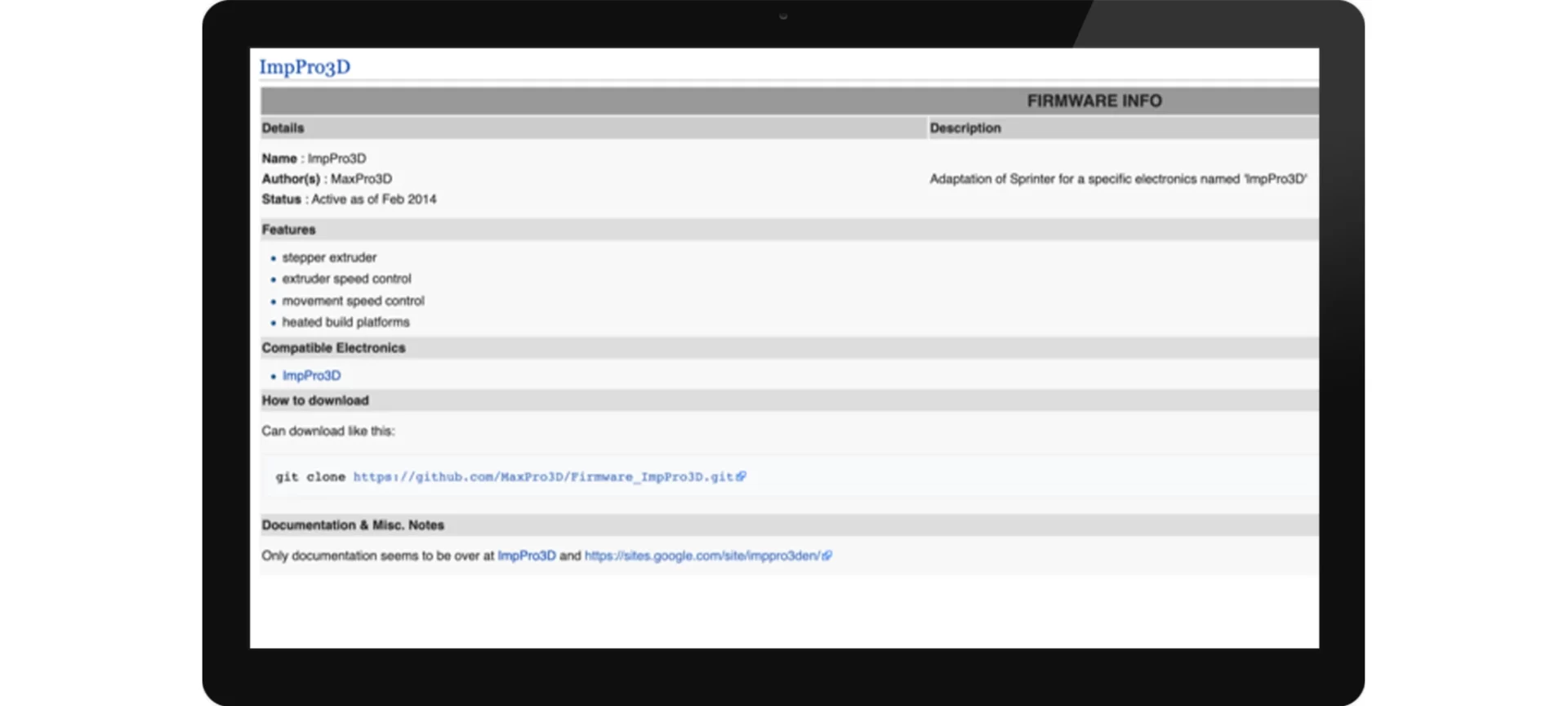Click the Compatible Electronics heading
This screenshot has height=706, width=1568.
(333, 348)
